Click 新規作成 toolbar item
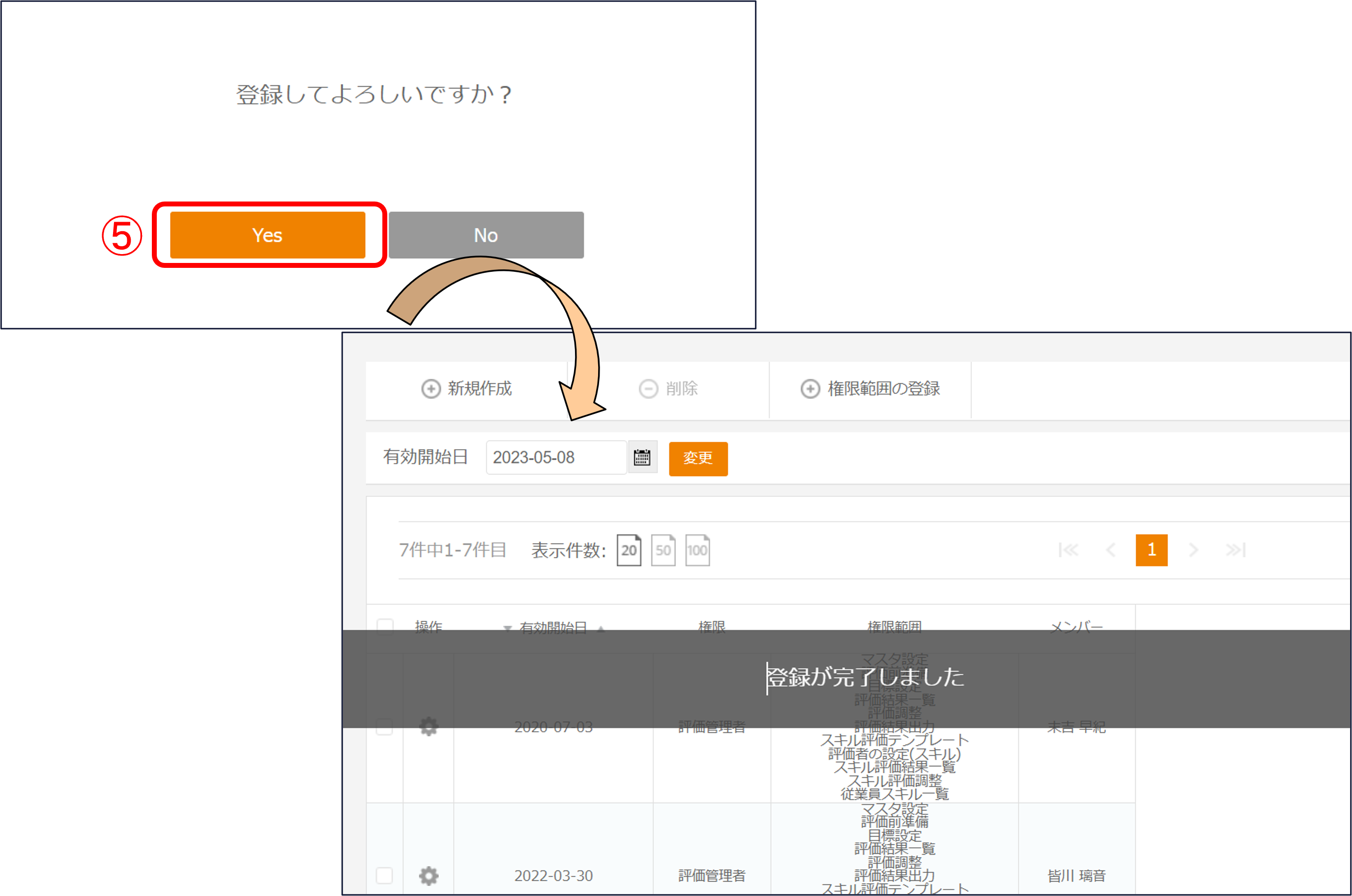Viewport: 1352px width, 896px height. [466, 389]
